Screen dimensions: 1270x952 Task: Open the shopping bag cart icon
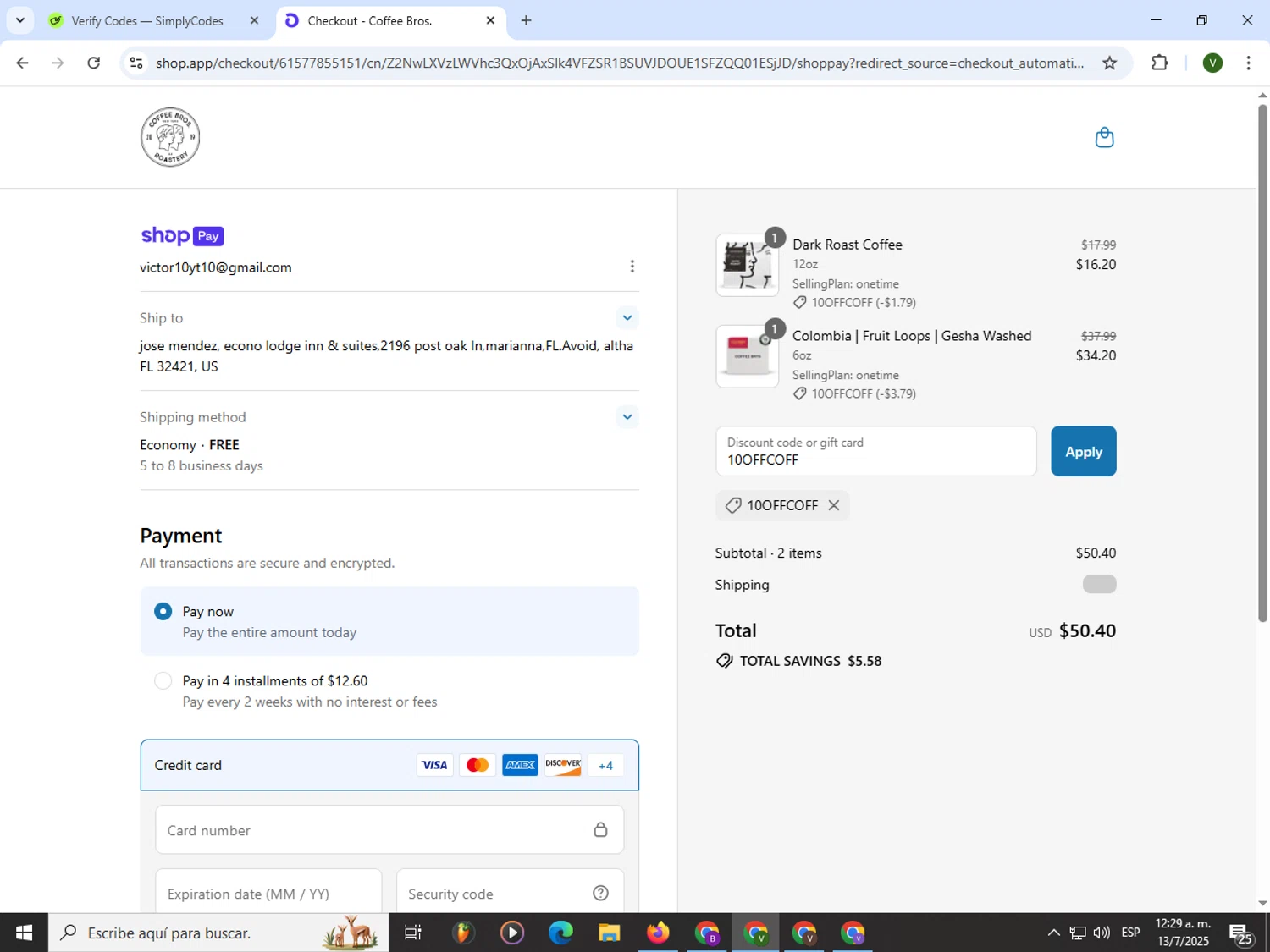(1104, 137)
